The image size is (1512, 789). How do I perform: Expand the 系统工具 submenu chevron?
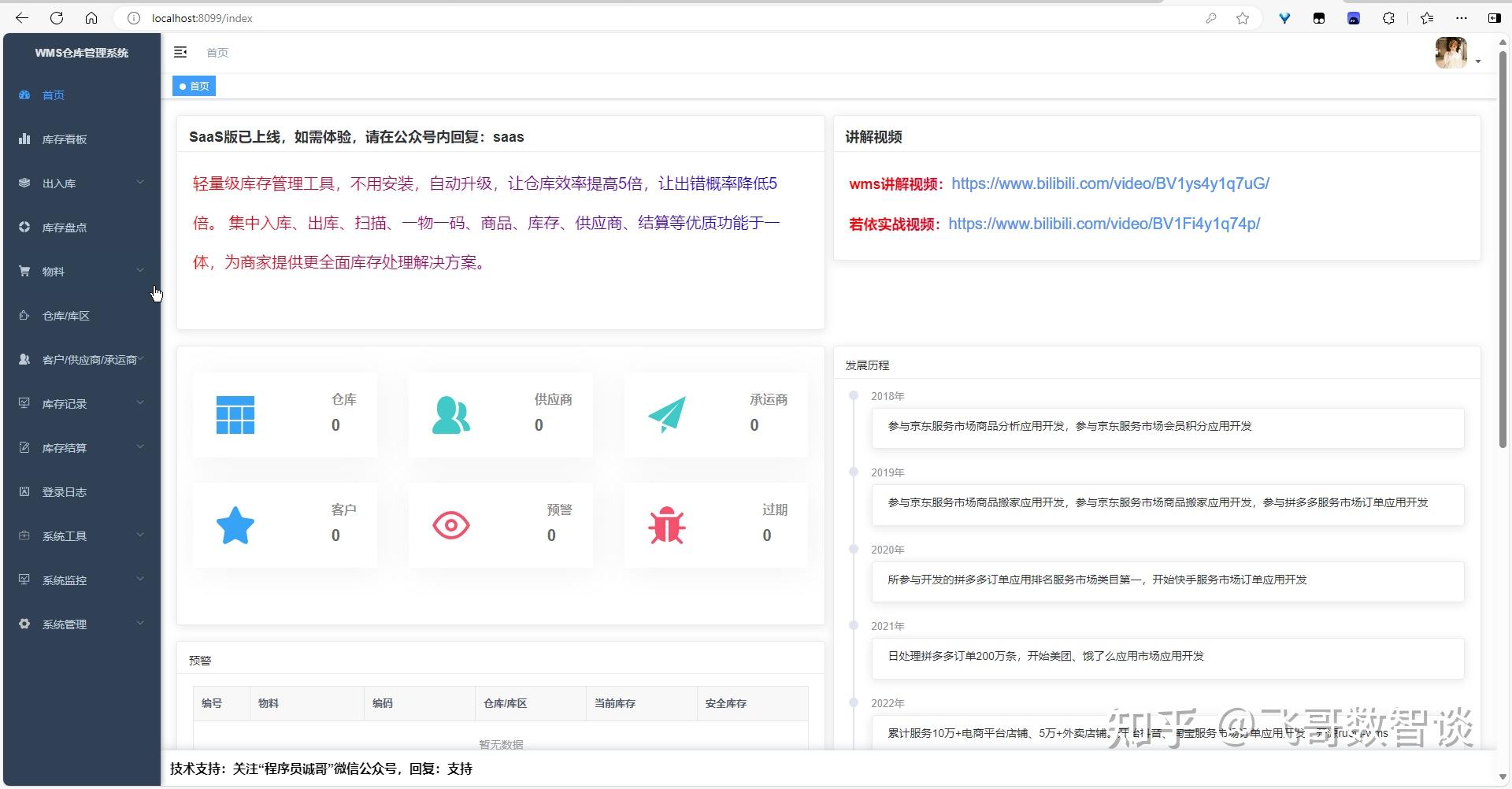pyautogui.click(x=140, y=535)
